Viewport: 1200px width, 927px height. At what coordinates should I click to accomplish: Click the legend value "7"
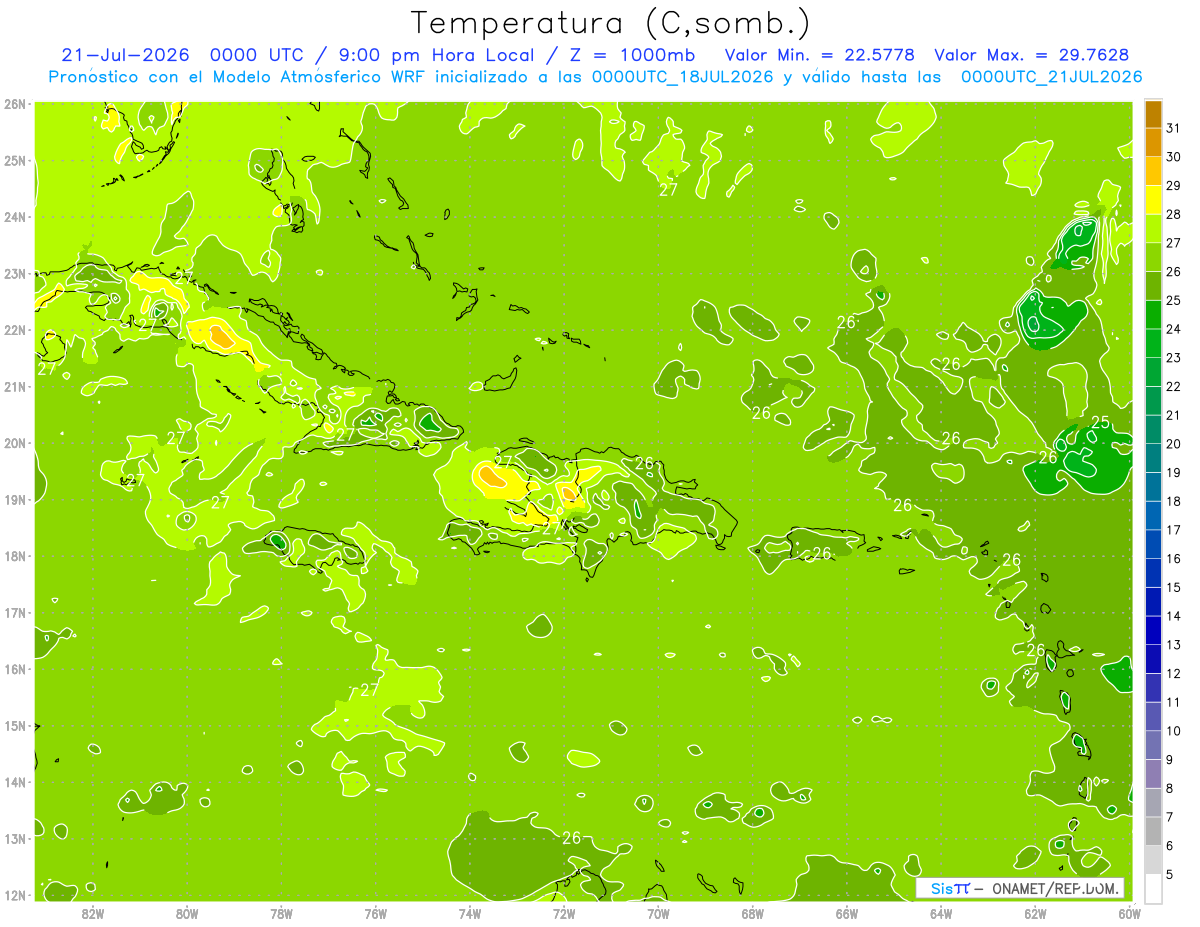tap(1170, 817)
